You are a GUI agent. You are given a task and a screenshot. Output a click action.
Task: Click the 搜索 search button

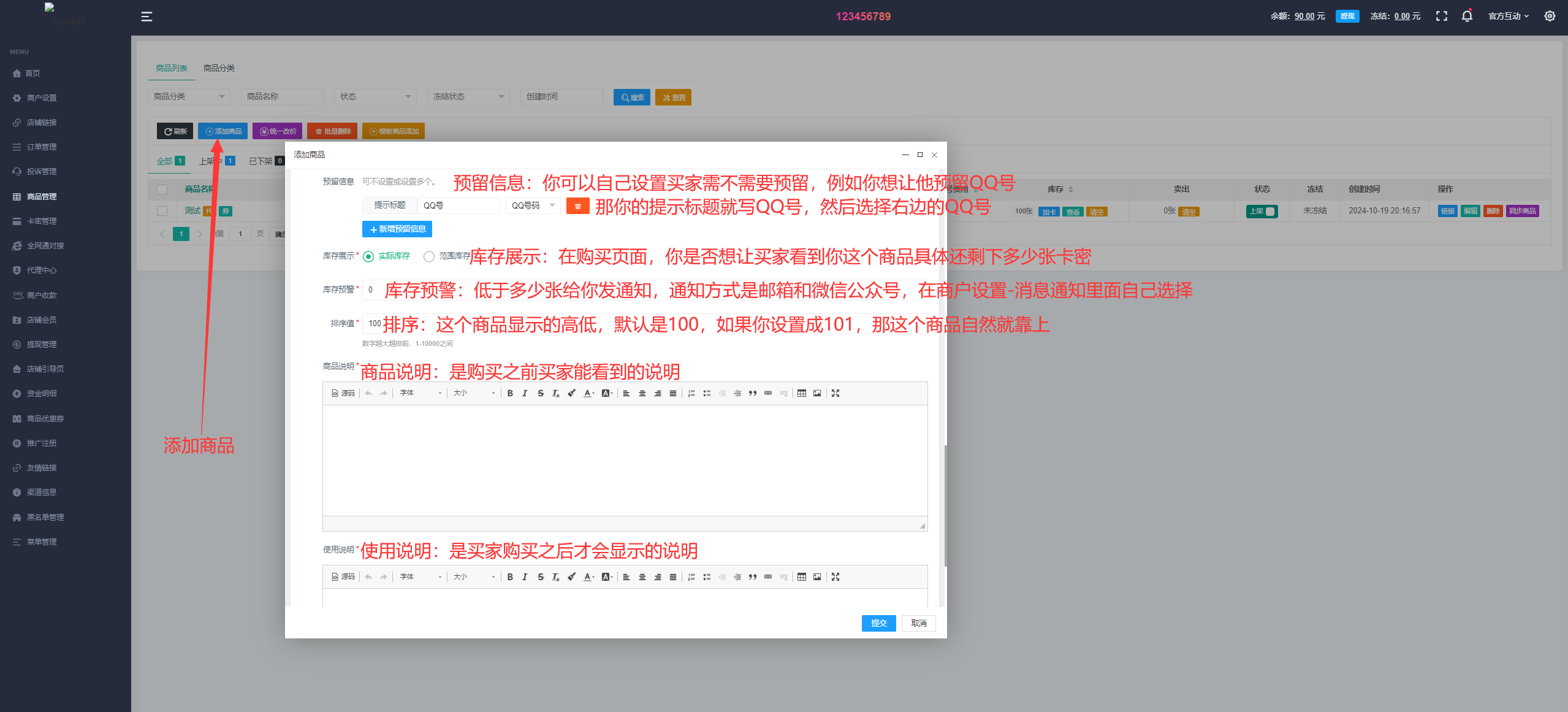(x=632, y=98)
